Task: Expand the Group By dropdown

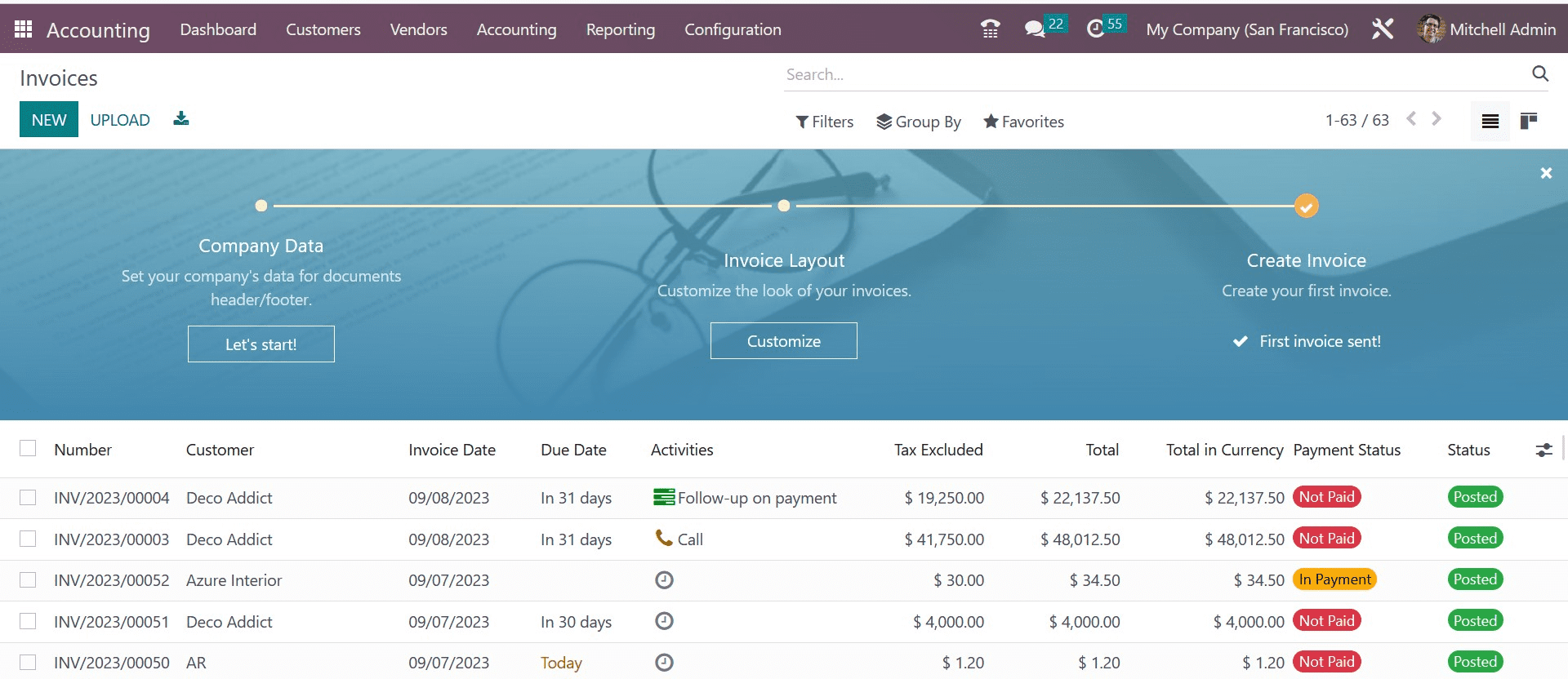Action: pos(919,122)
